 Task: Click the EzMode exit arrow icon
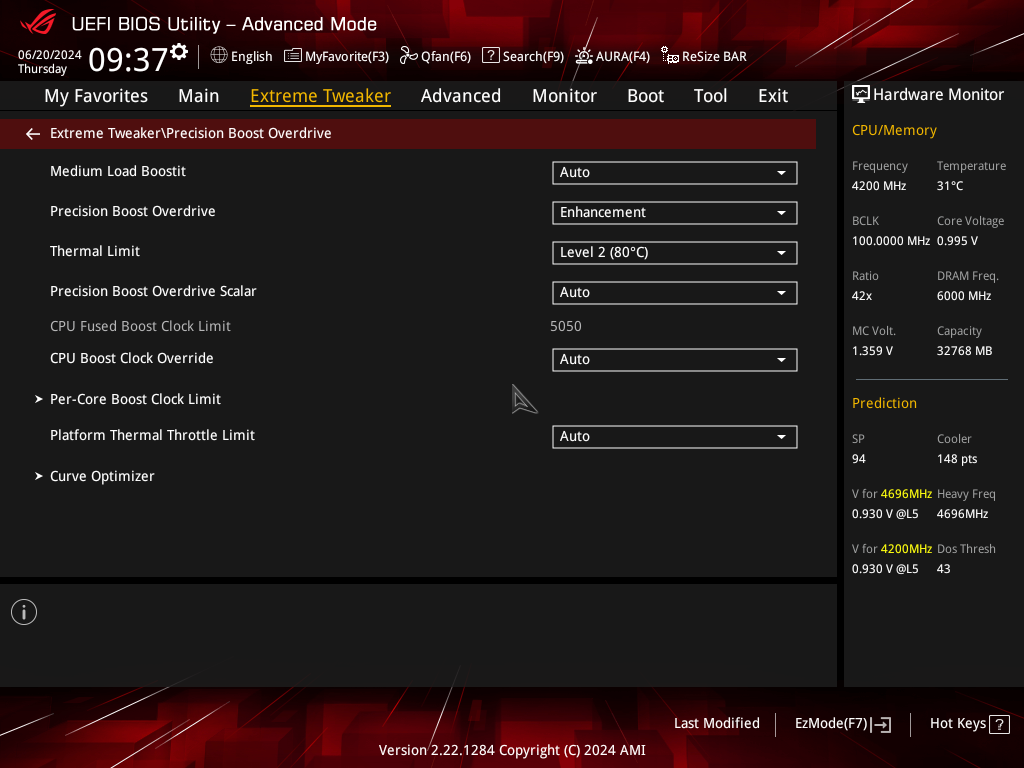(x=882, y=724)
